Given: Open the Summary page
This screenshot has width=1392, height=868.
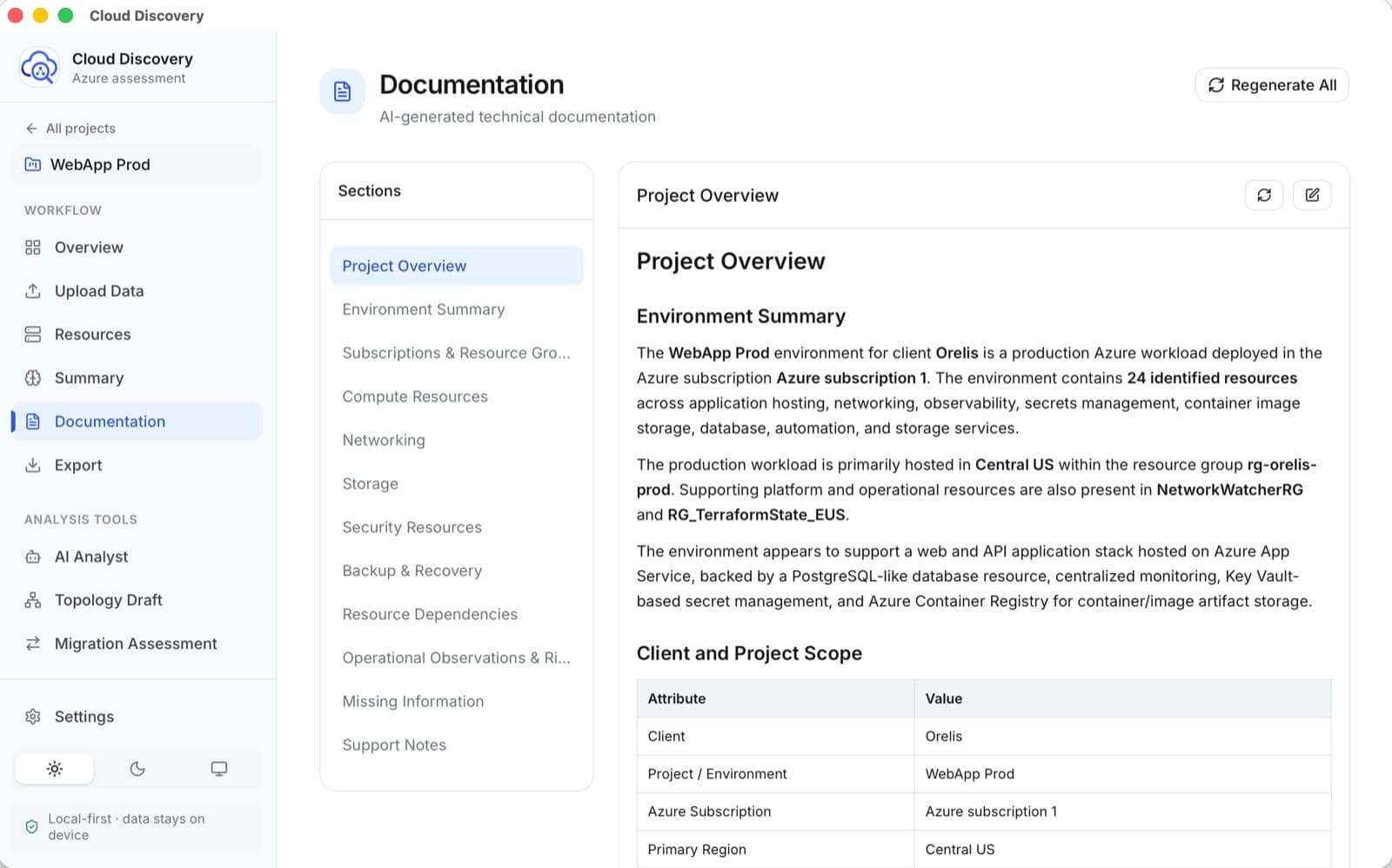Looking at the screenshot, I should click(x=137, y=377).
